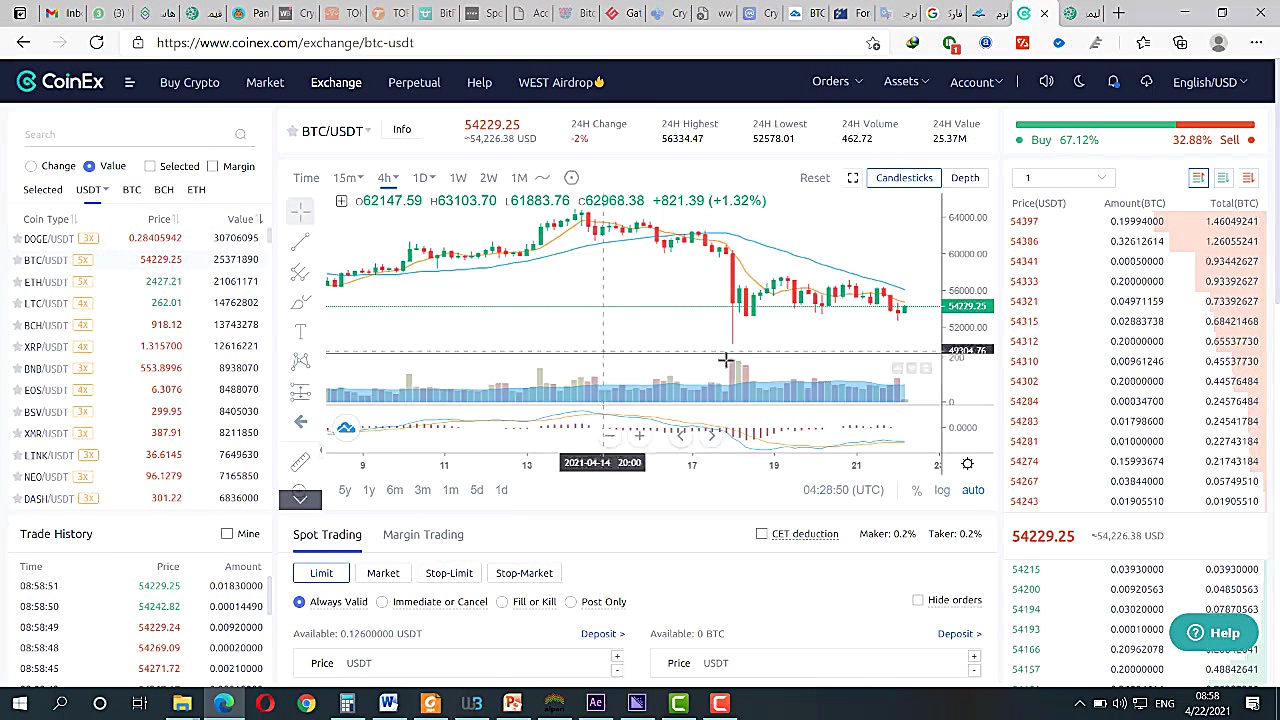Select the patterns drawing tool
This screenshot has height=720, width=1280.
tap(300, 361)
